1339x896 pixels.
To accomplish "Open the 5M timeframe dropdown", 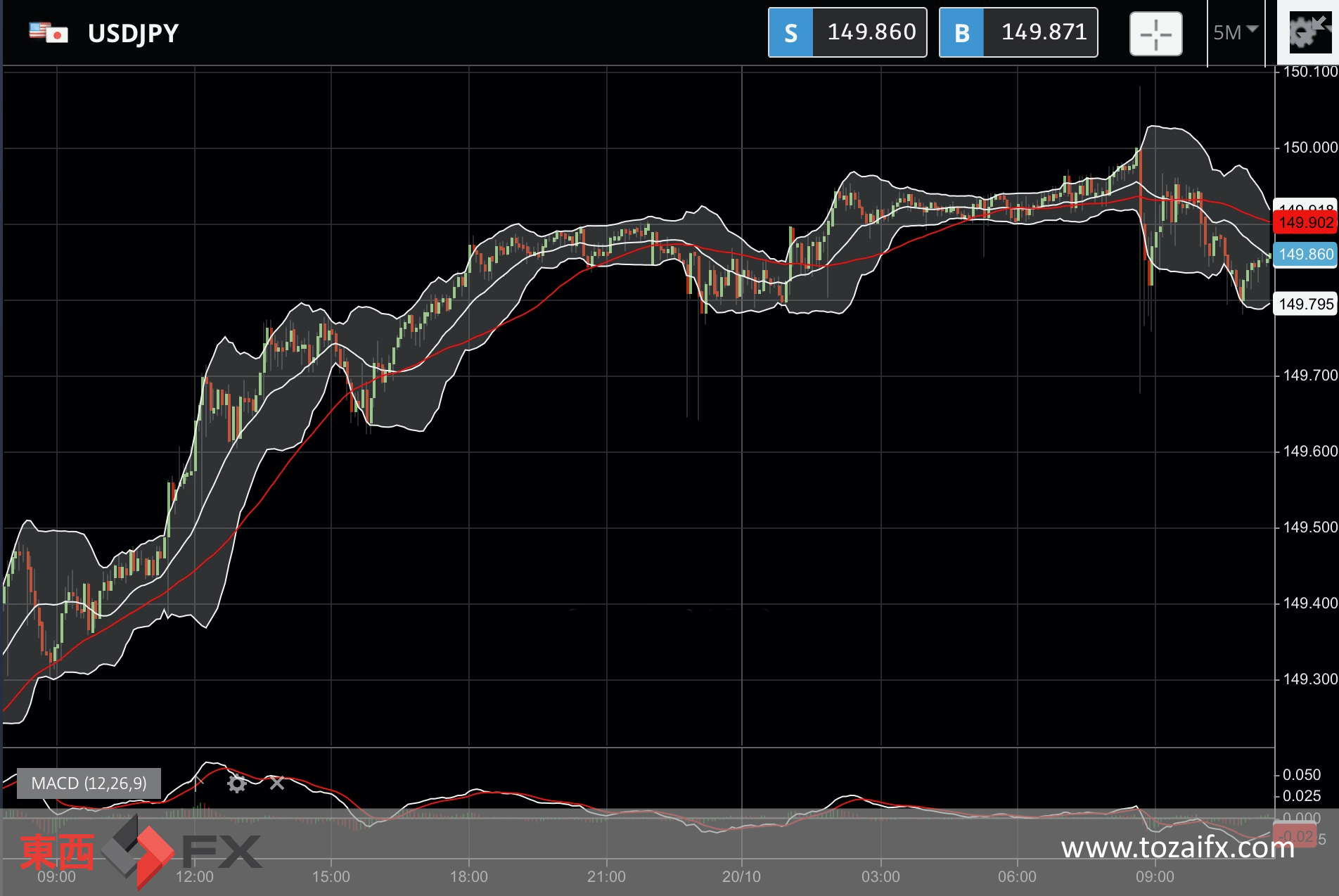I will click(x=1235, y=32).
